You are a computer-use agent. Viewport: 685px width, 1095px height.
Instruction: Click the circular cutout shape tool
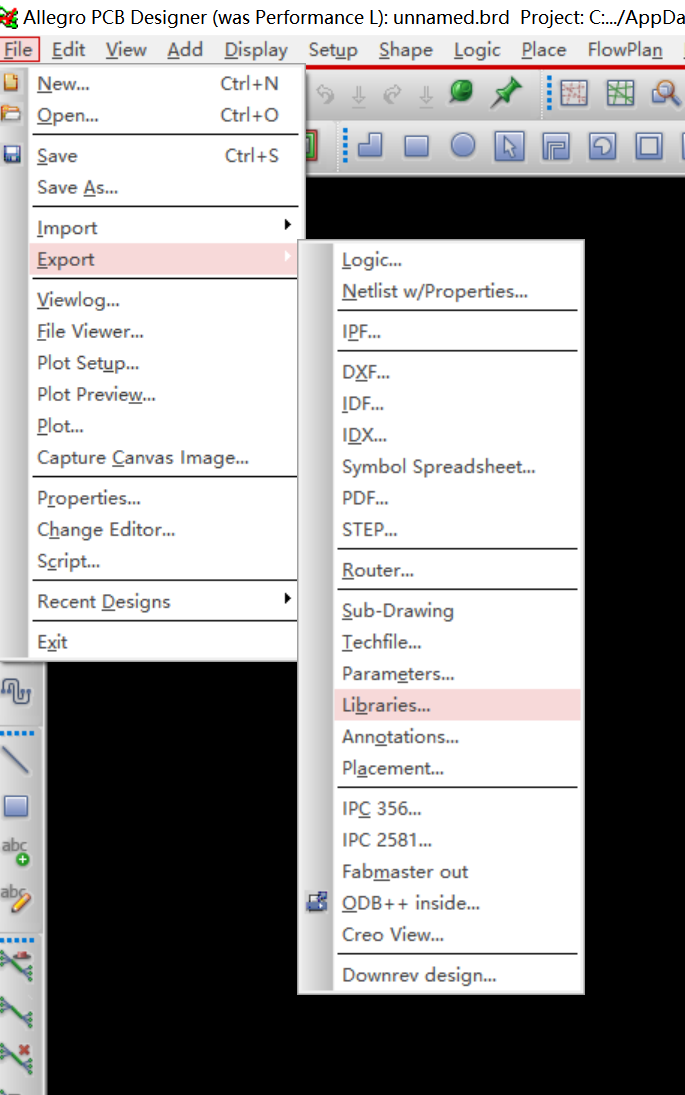[x=602, y=146]
